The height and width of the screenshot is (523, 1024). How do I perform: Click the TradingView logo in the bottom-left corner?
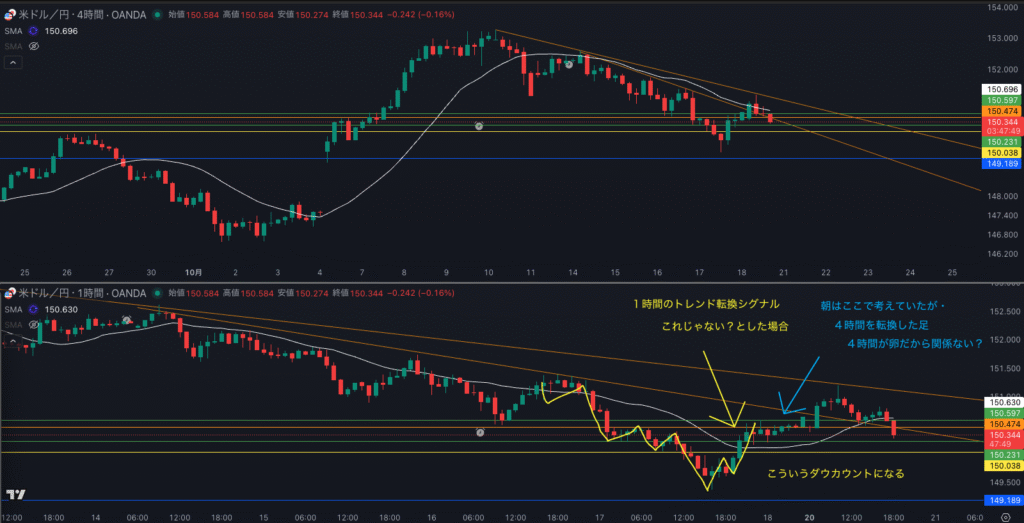point(15,495)
